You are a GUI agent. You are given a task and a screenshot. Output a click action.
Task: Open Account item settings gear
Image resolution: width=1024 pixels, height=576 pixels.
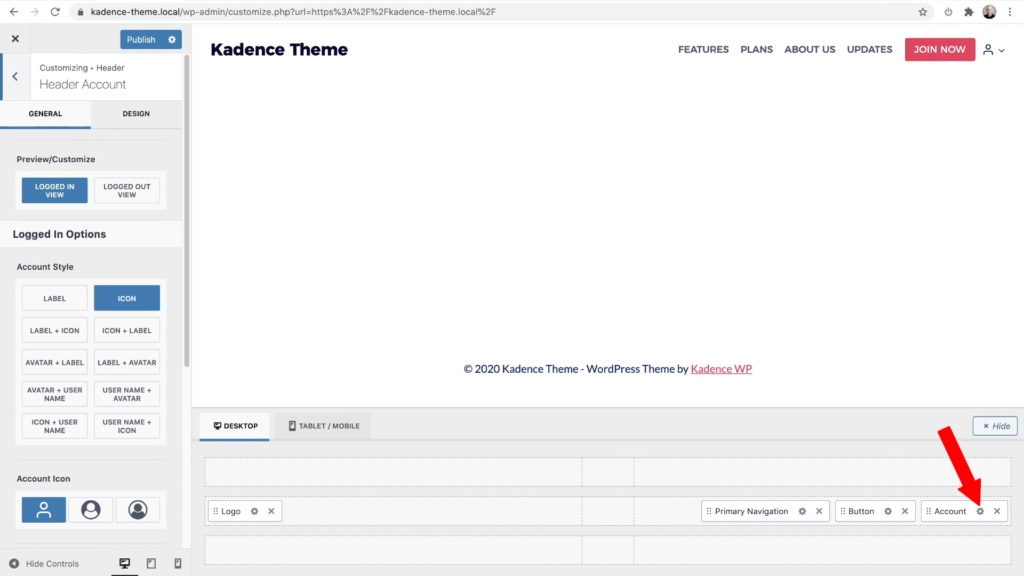coord(980,511)
